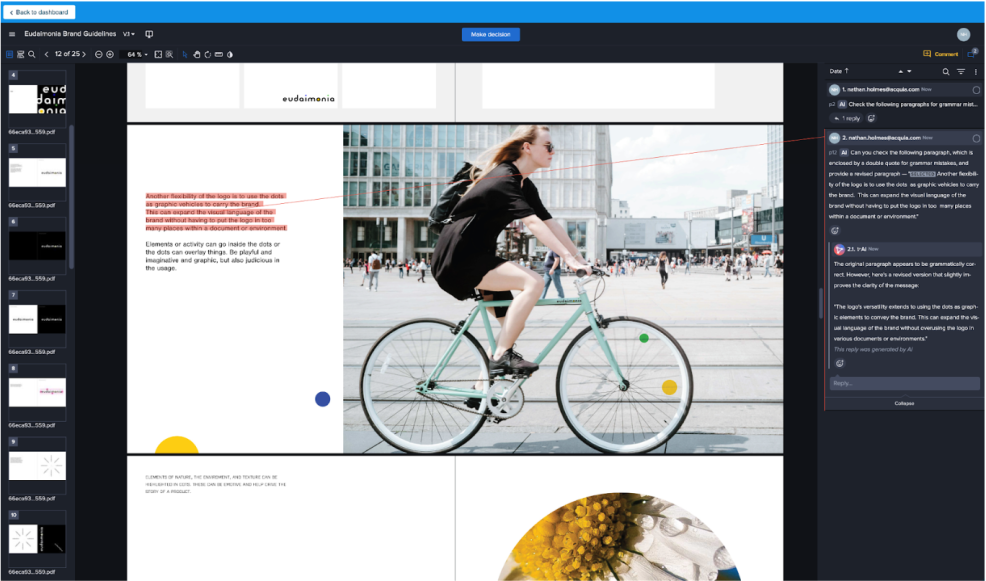Open the hamburger menu beside the document title
986x581 pixels.
[x=12, y=35]
